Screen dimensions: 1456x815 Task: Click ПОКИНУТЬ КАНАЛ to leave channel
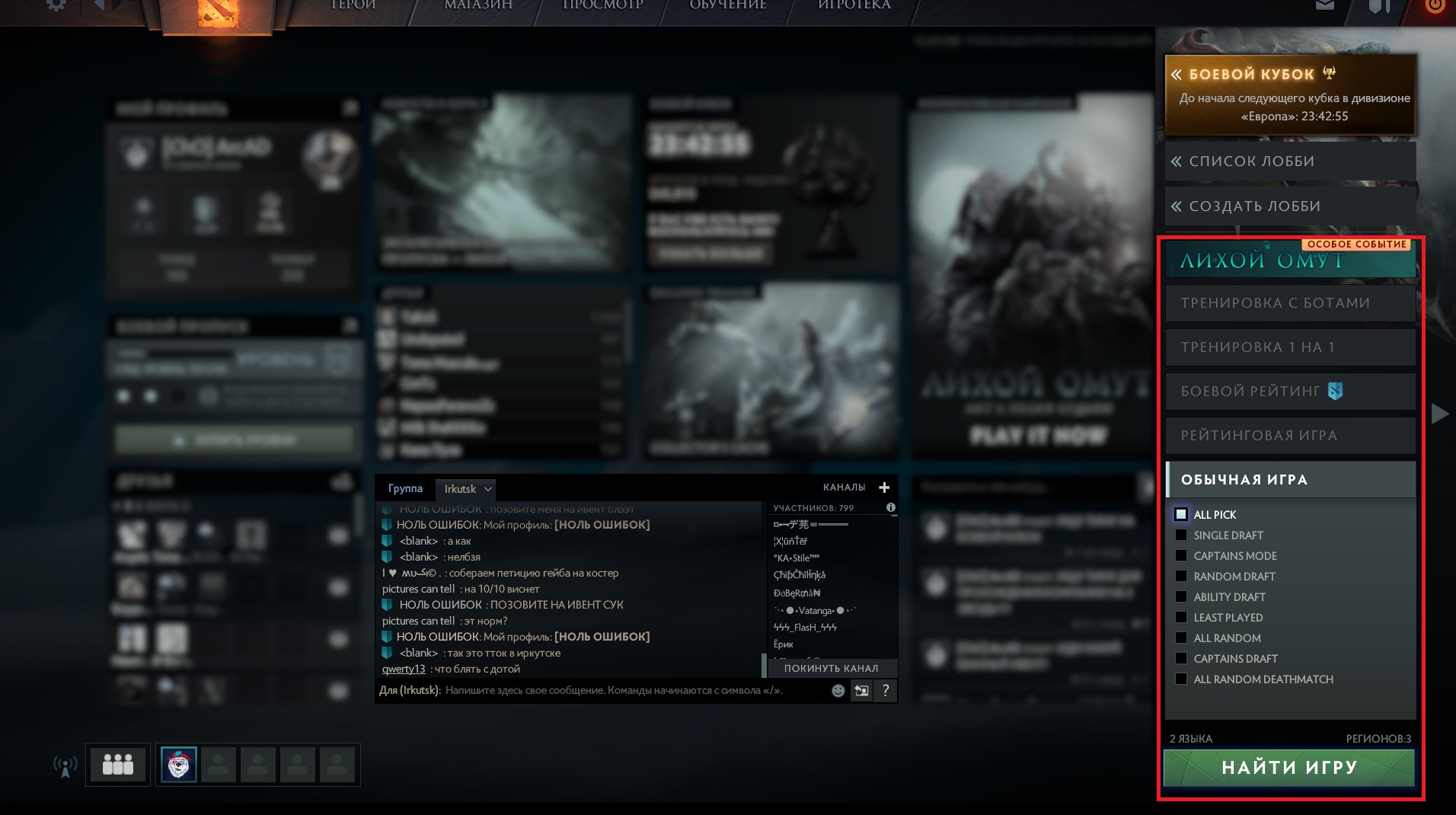tap(831, 668)
